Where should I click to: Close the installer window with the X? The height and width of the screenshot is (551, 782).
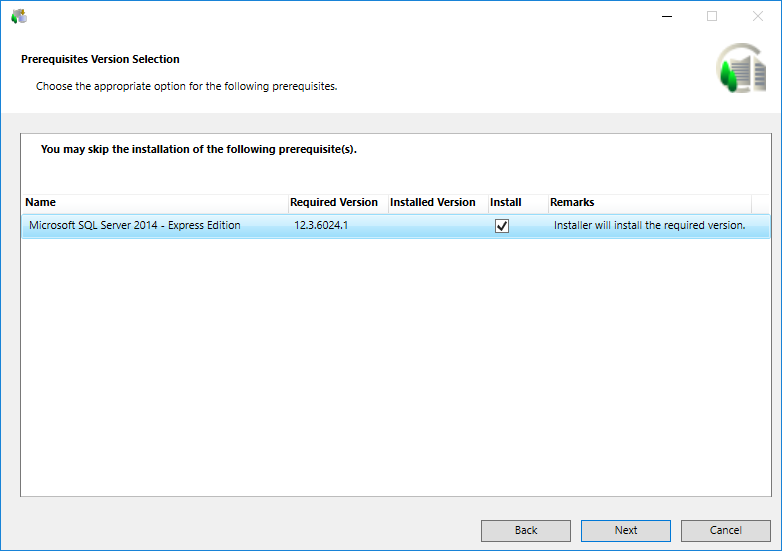[x=758, y=16]
